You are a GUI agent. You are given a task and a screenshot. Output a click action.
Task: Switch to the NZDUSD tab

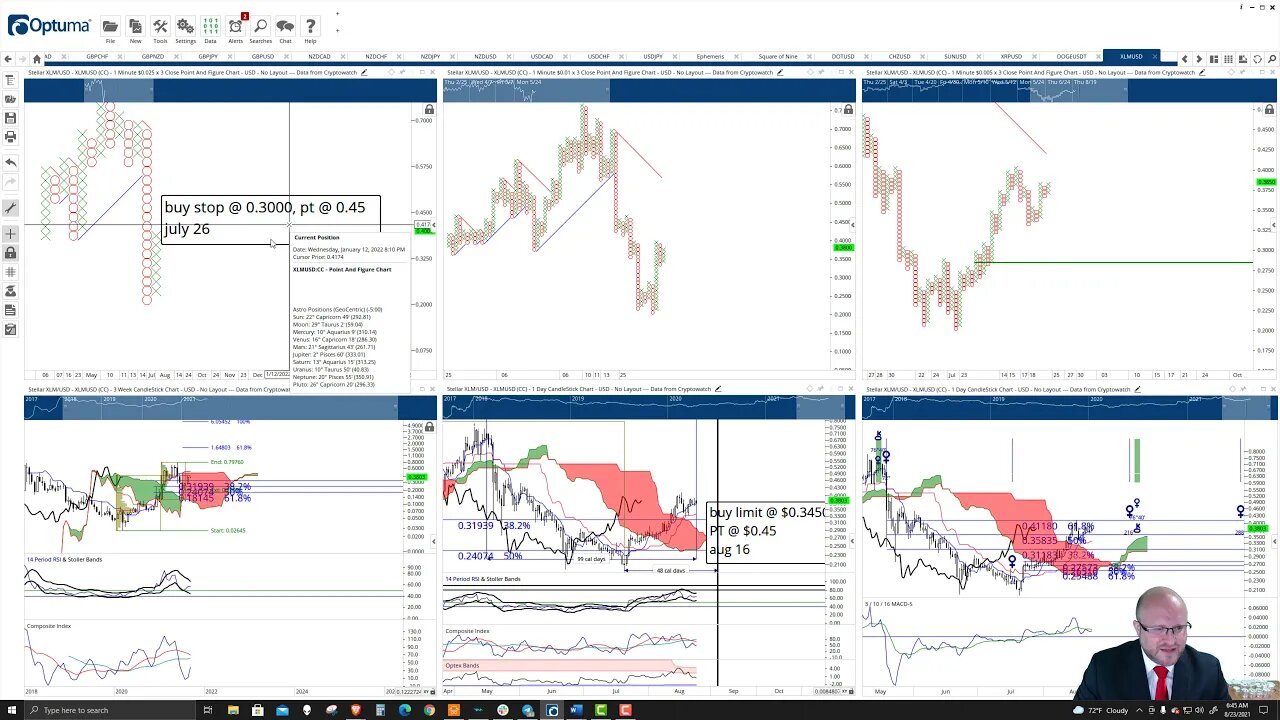click(485, 57)
